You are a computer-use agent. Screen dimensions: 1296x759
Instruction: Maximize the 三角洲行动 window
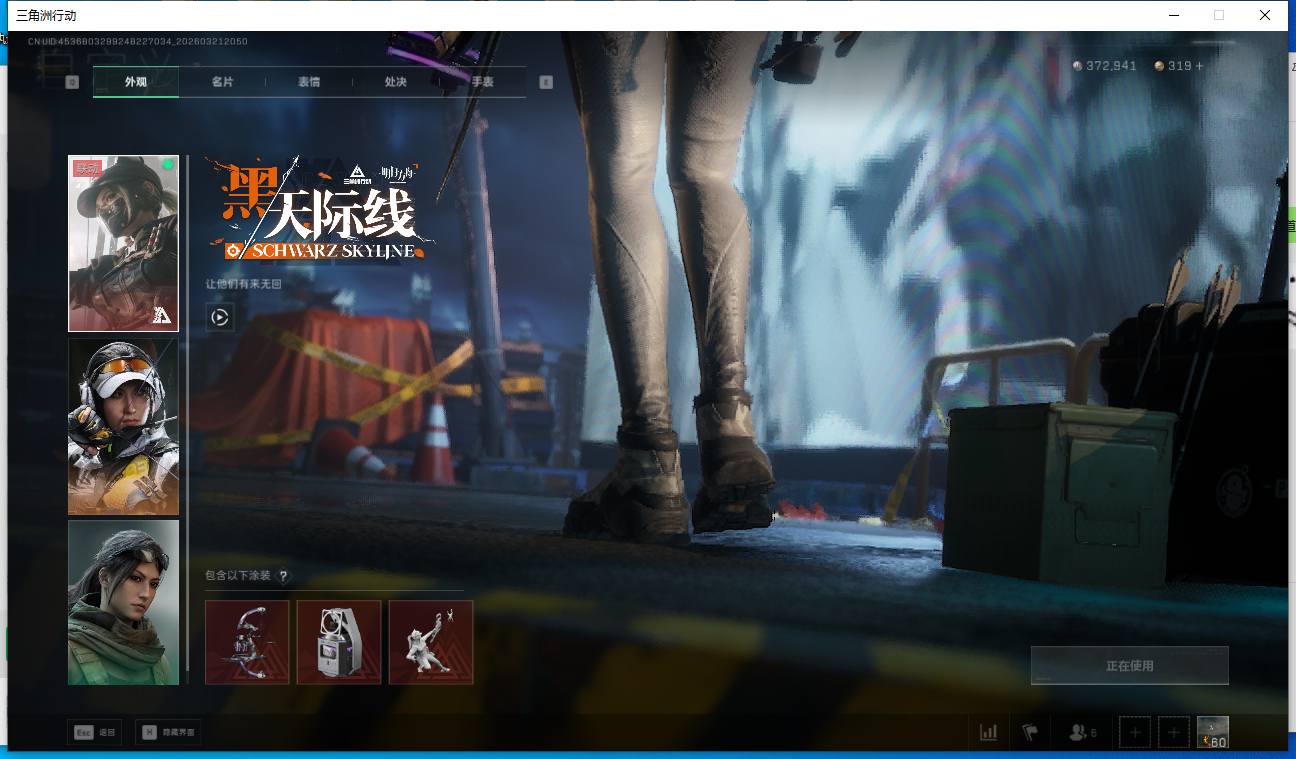(x=1219, y=15)
